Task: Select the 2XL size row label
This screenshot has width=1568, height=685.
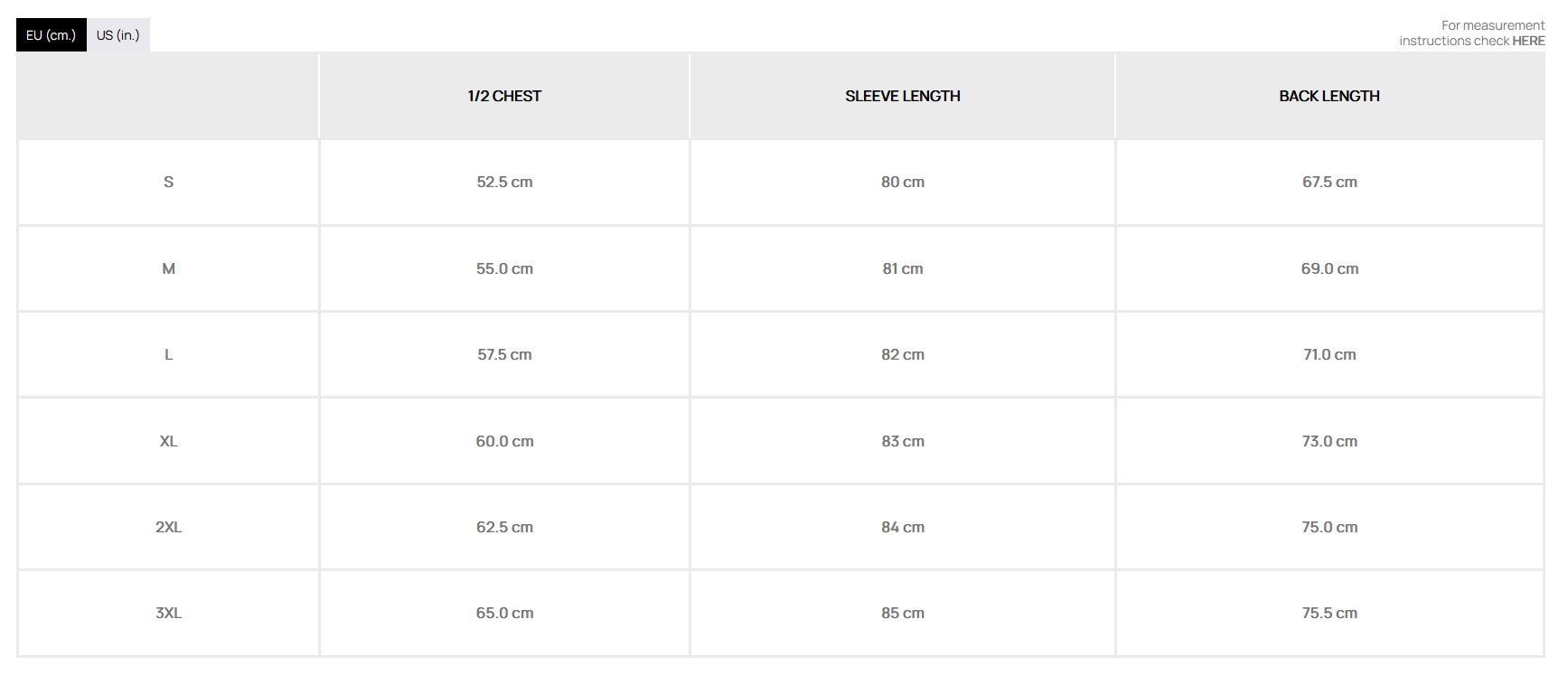Action: coord(168,527)
